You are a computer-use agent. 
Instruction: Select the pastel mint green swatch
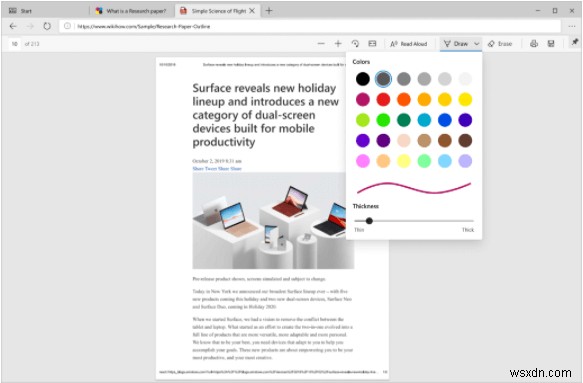coord(424,161)
